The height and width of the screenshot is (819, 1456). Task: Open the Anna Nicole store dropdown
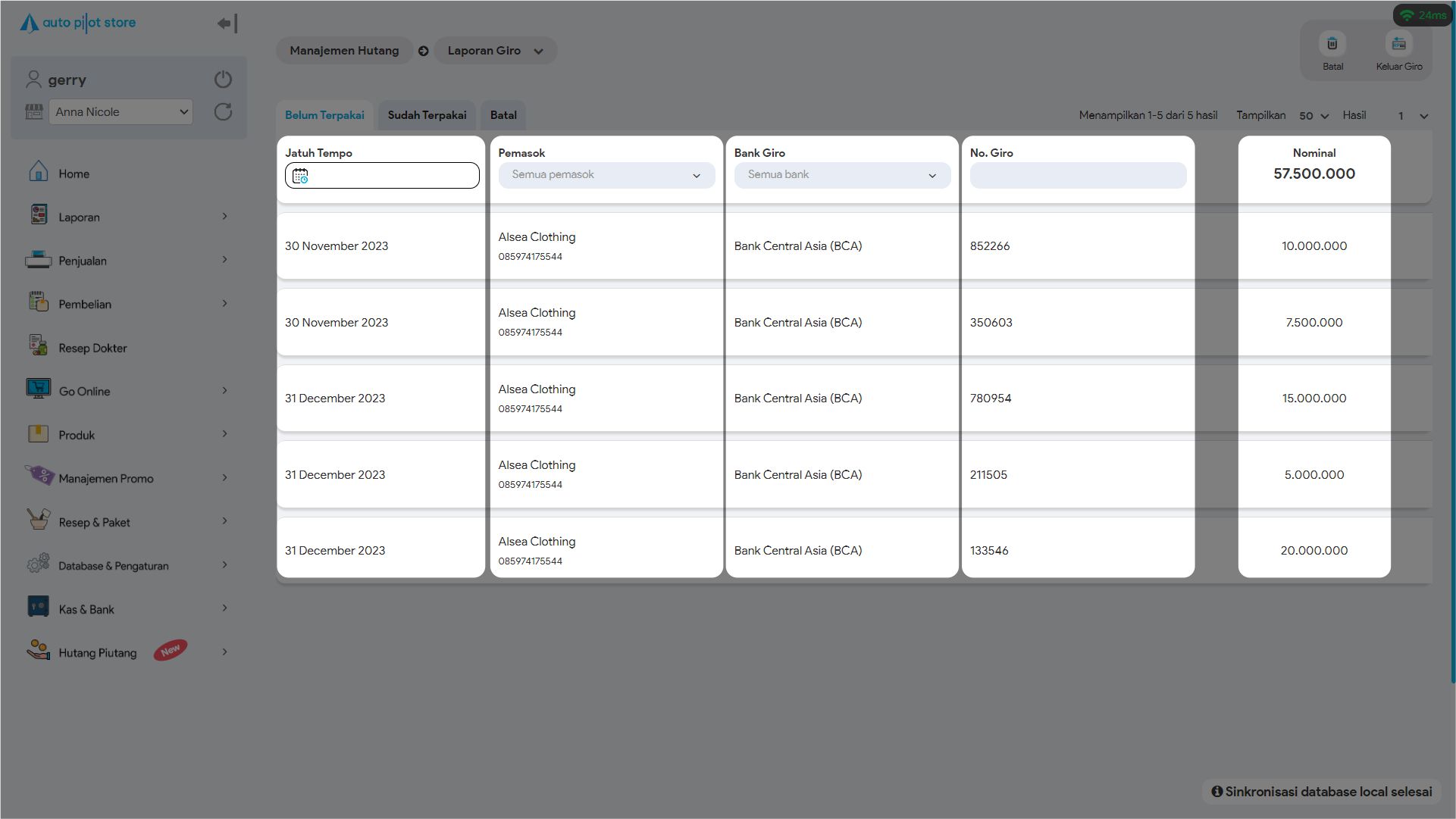121,112
